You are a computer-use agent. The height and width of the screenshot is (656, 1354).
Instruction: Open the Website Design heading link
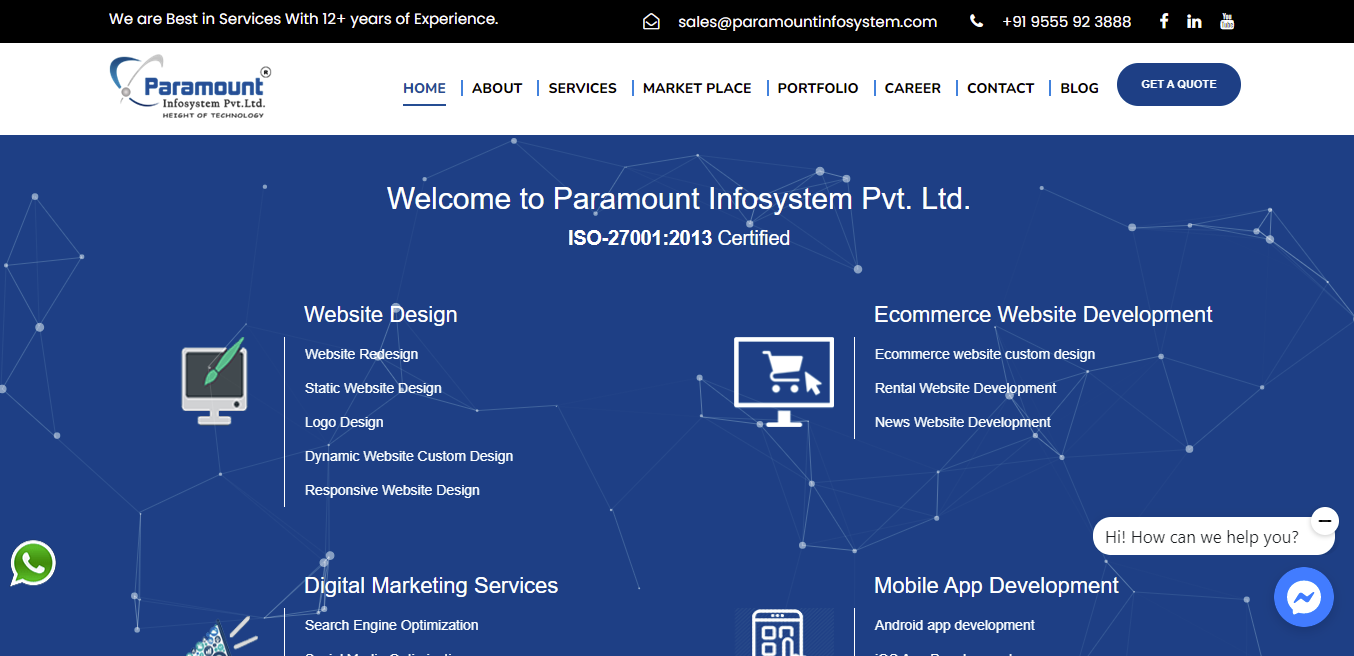381,314
